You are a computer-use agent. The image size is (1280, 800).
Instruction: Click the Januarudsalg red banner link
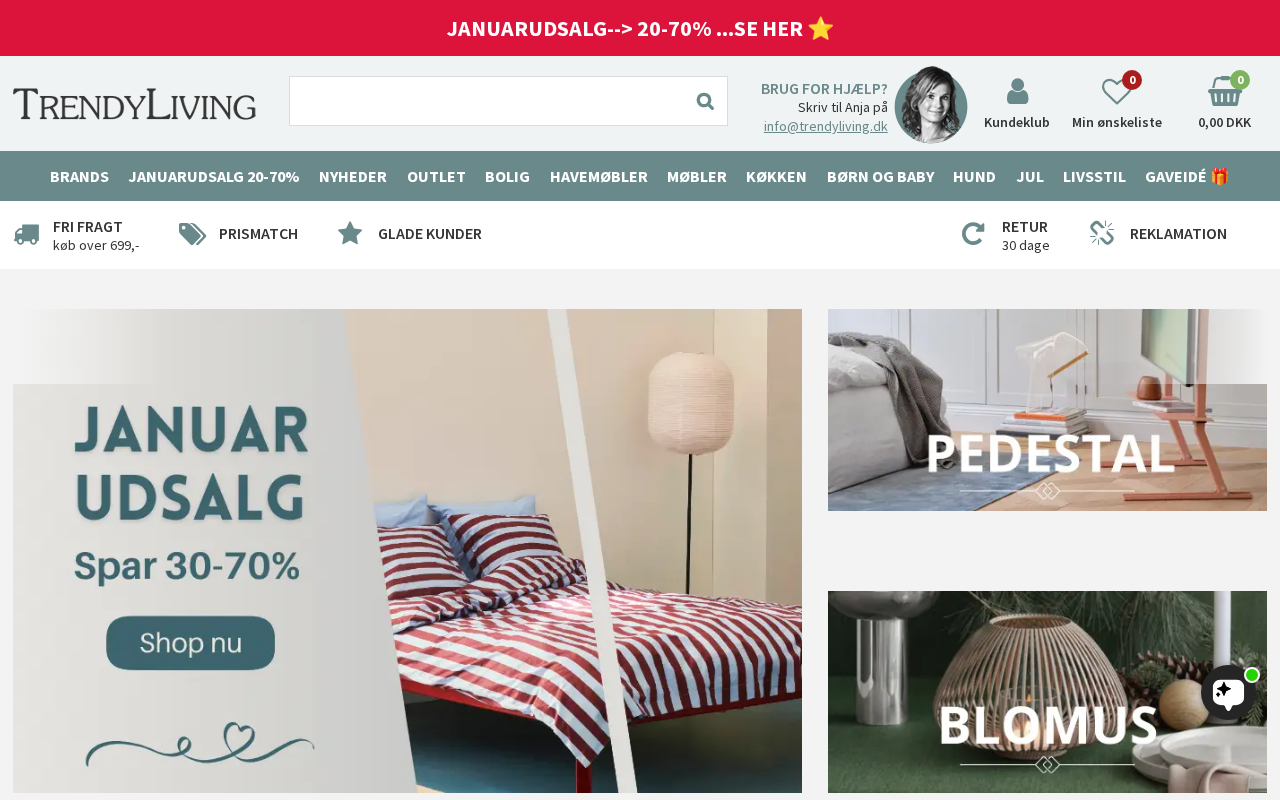tap(640, 28)
